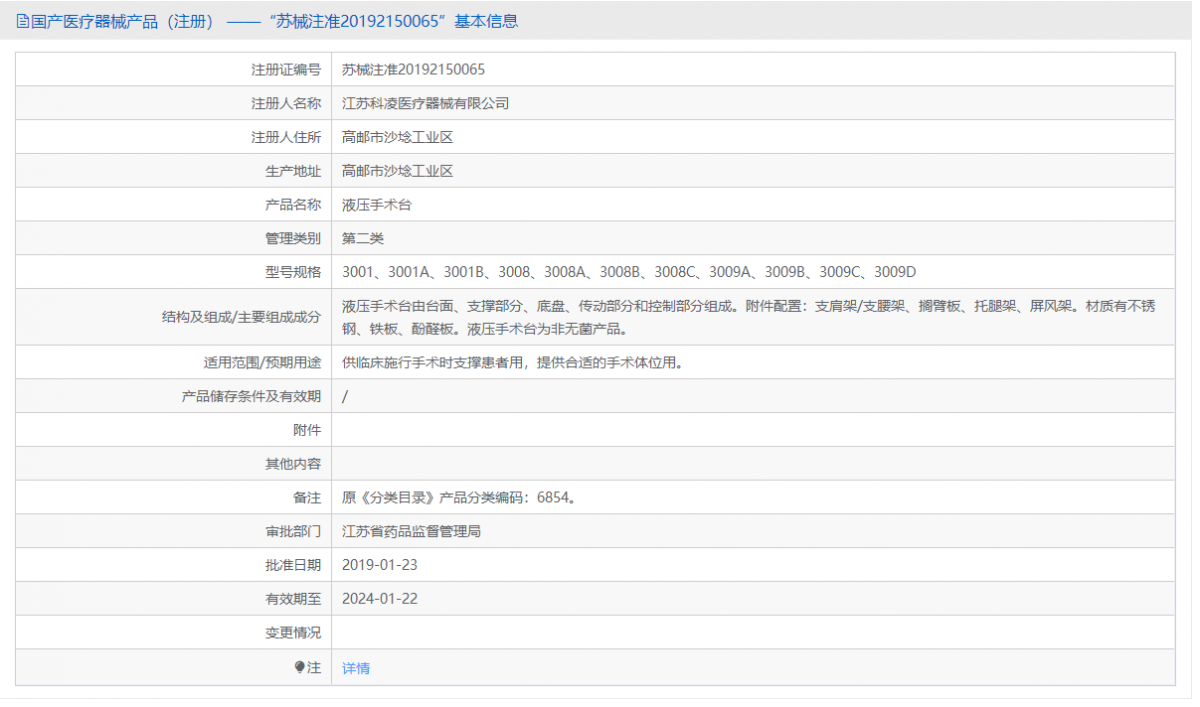
Task: Select the approval date 2019-01-23
Action: (x=379, y=565)
